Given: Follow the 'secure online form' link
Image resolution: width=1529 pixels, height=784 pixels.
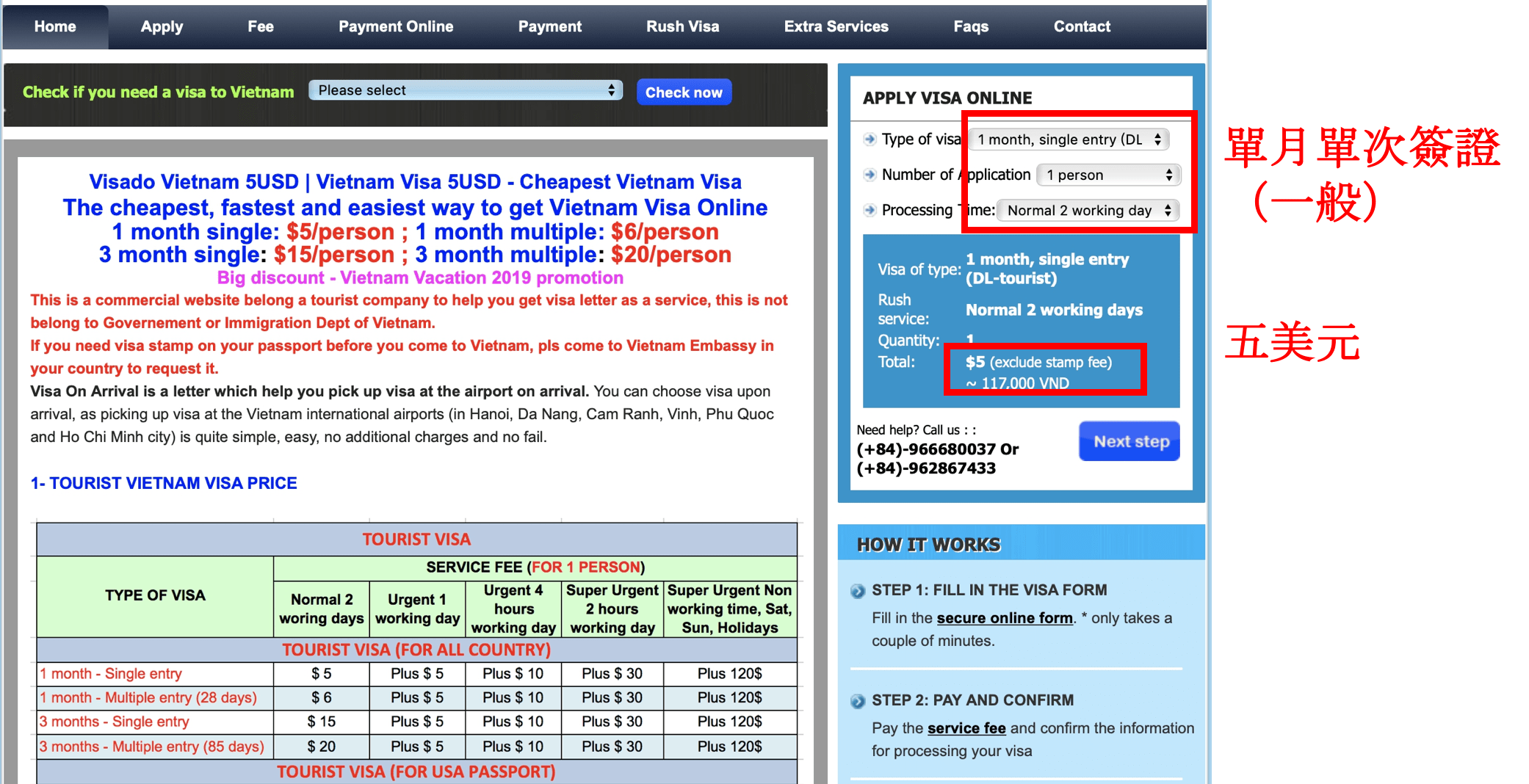Looking at the screenshot, I should [1004, 618].
